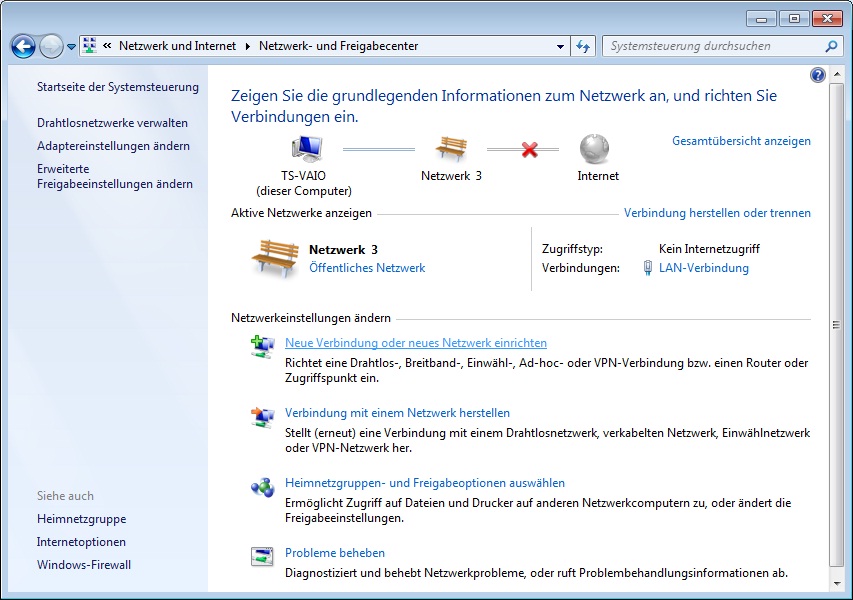Screen dimensions: 853x600
Task: Open Erweiterte Freigabeeinstellungen ändern
Action: [115, 176]
